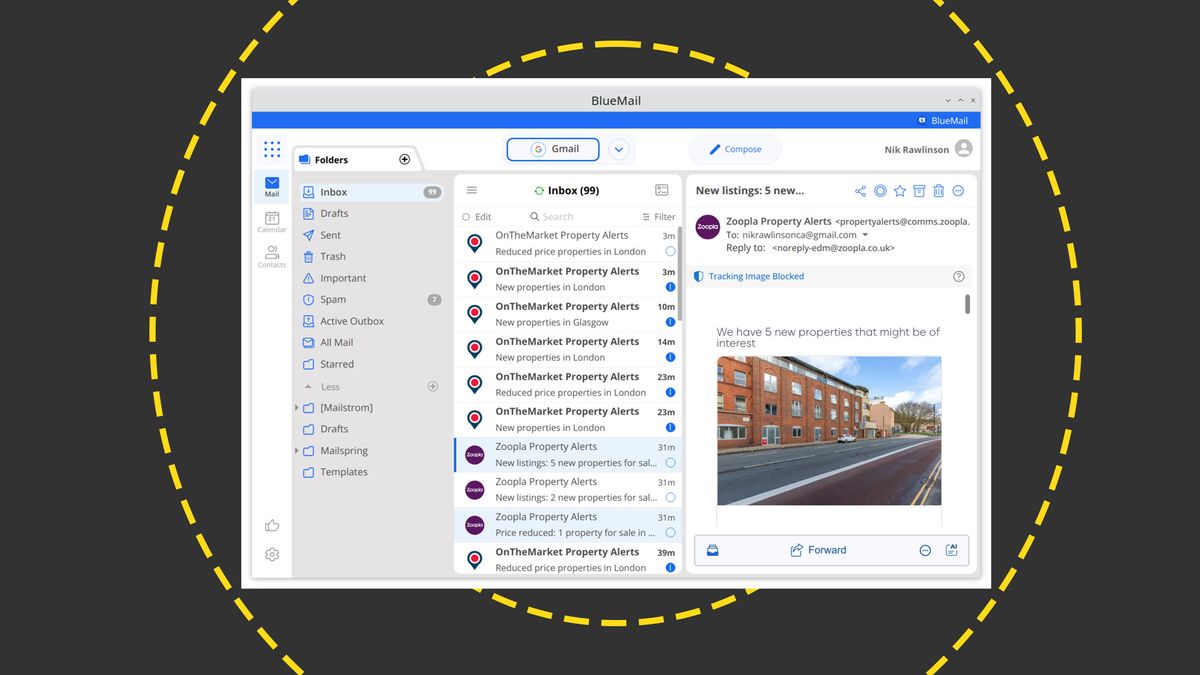This screenshot has height=675, width=1200.
Task: Select the Mail icon in the sidebar
Action: click(271, 186)
